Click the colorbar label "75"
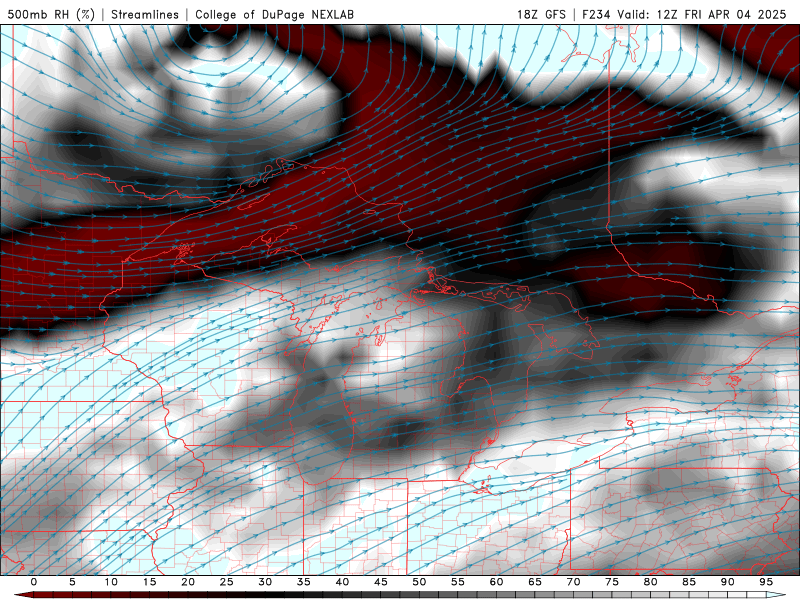This screenshot has width=800, height=600. pyautogui.click(x=612, y=582)
